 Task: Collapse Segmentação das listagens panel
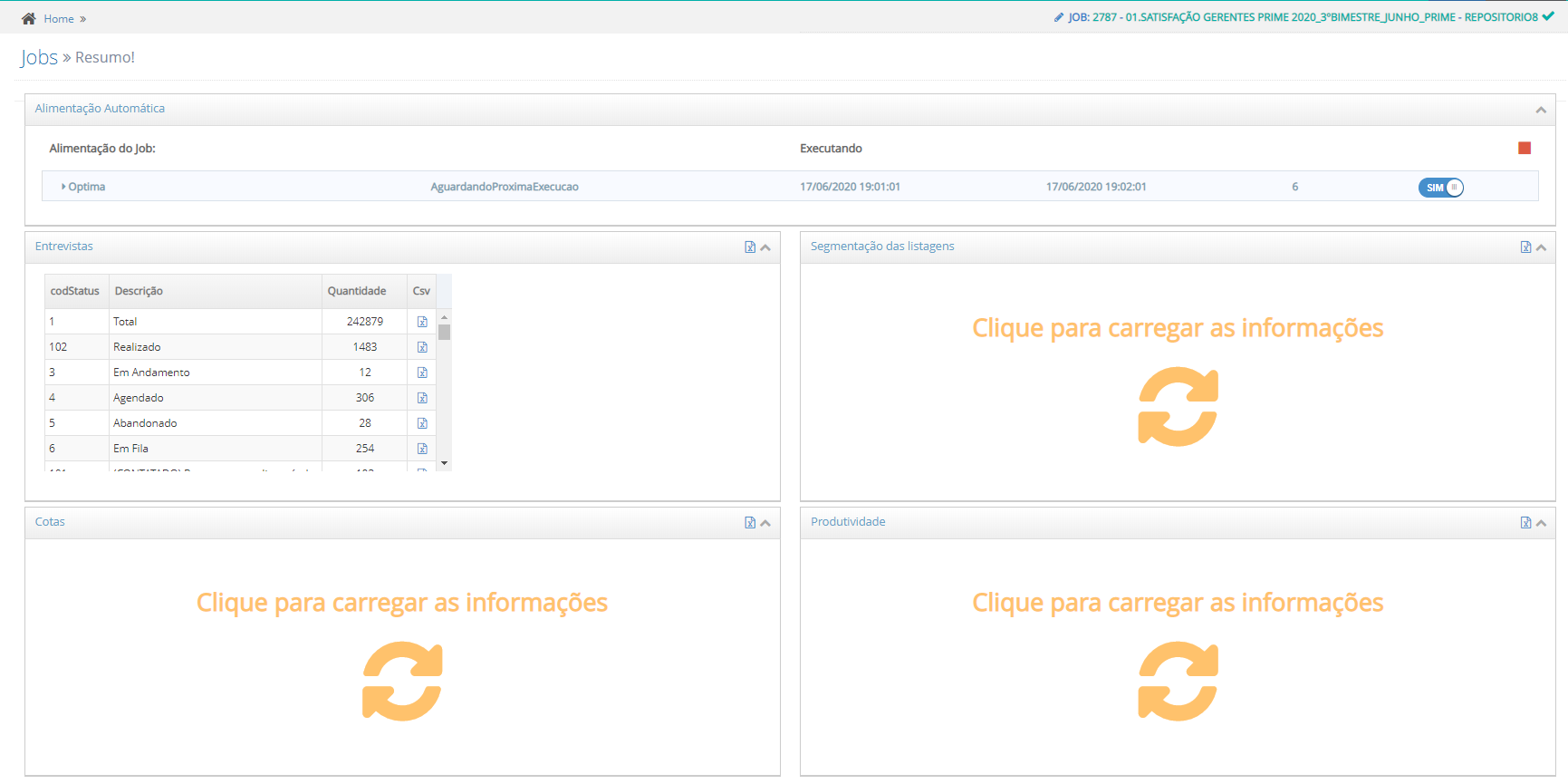[1541, 247]
